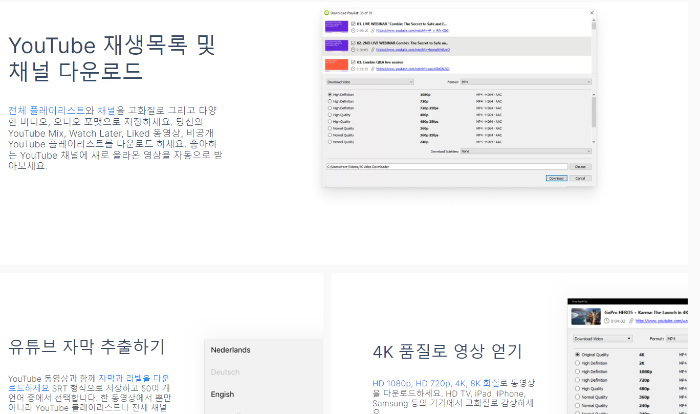Select the Normal Quality 360p radio in GoPro dialog

coord(577,397)
